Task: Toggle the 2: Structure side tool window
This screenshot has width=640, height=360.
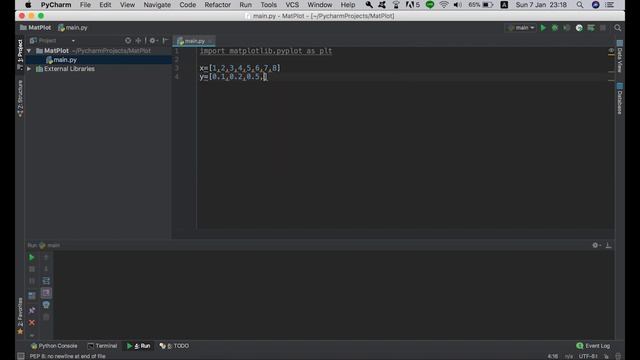Action: tap(20, 98)
